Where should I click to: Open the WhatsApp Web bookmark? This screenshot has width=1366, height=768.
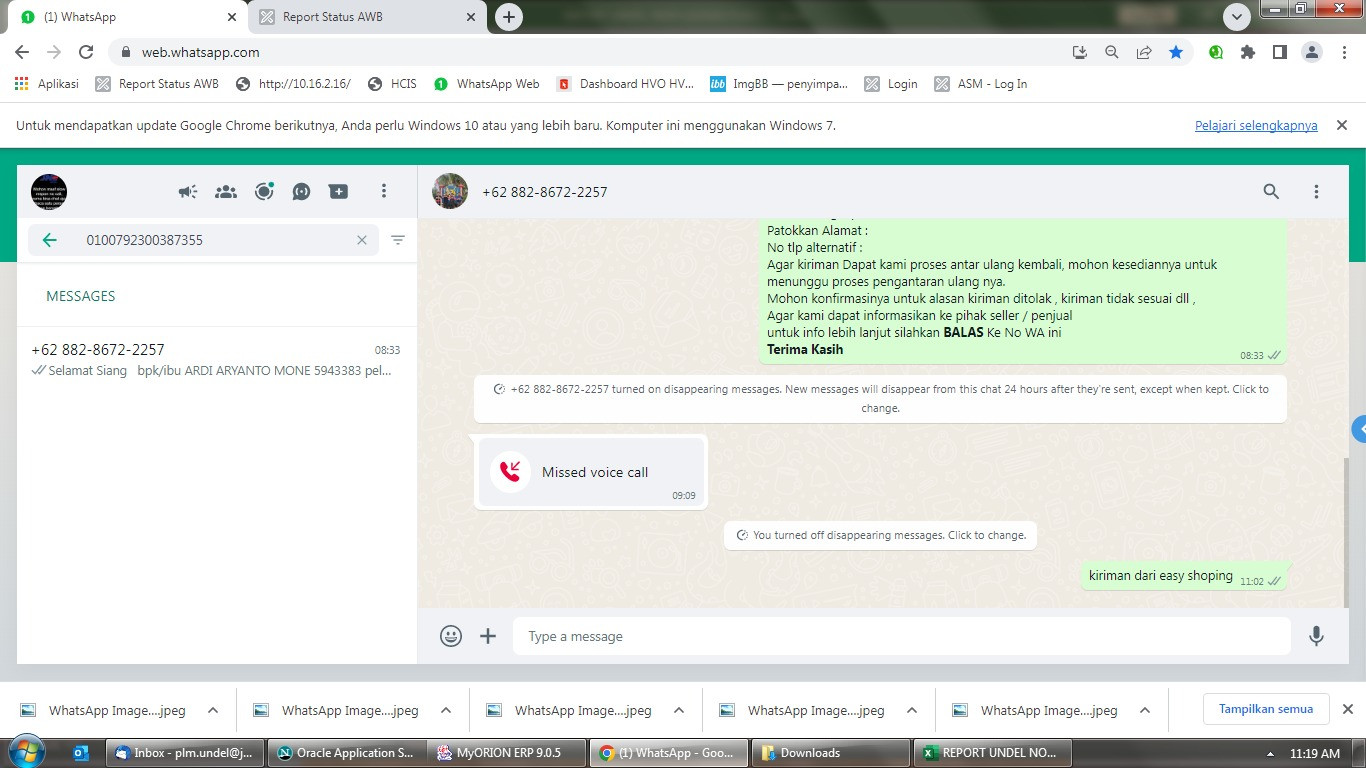point(486,84)
